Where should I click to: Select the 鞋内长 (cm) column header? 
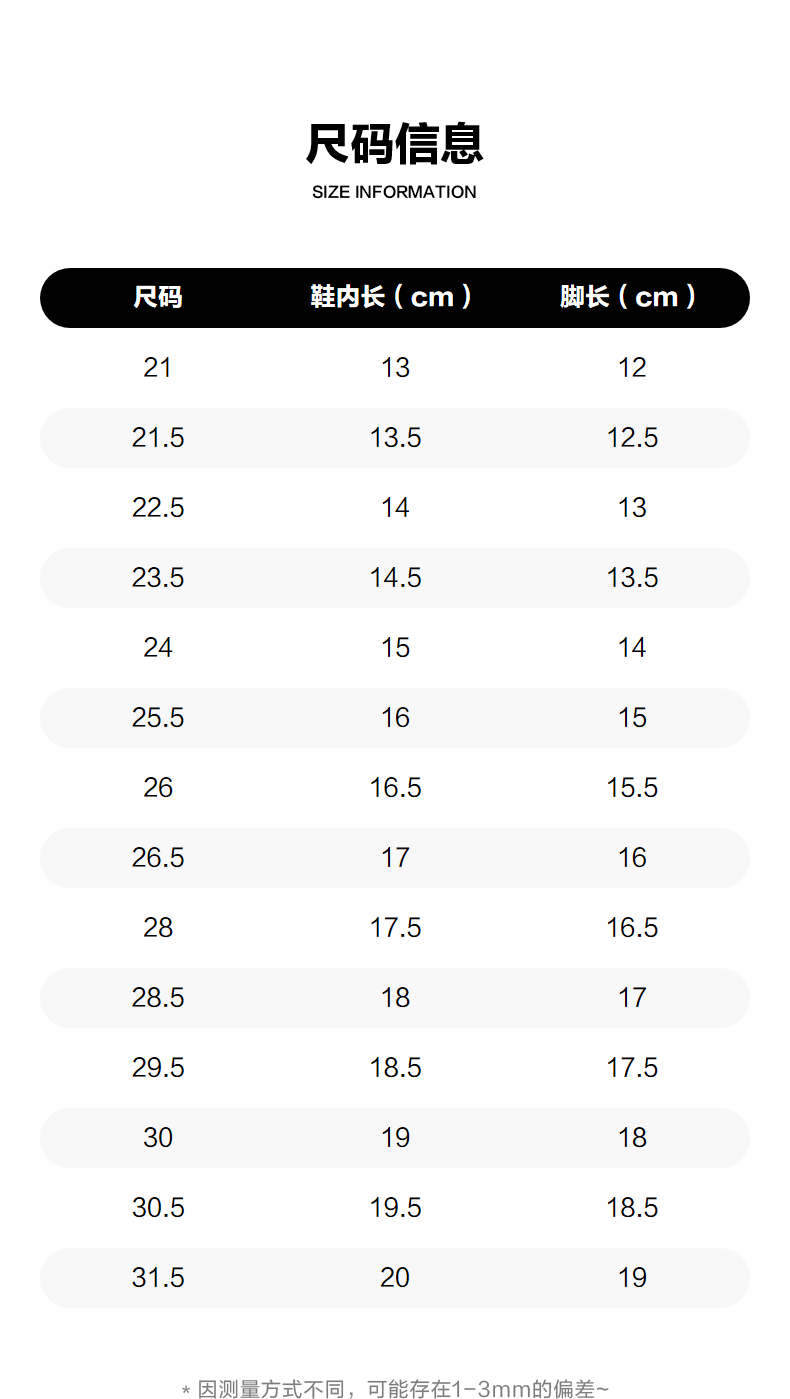(391, 297)
